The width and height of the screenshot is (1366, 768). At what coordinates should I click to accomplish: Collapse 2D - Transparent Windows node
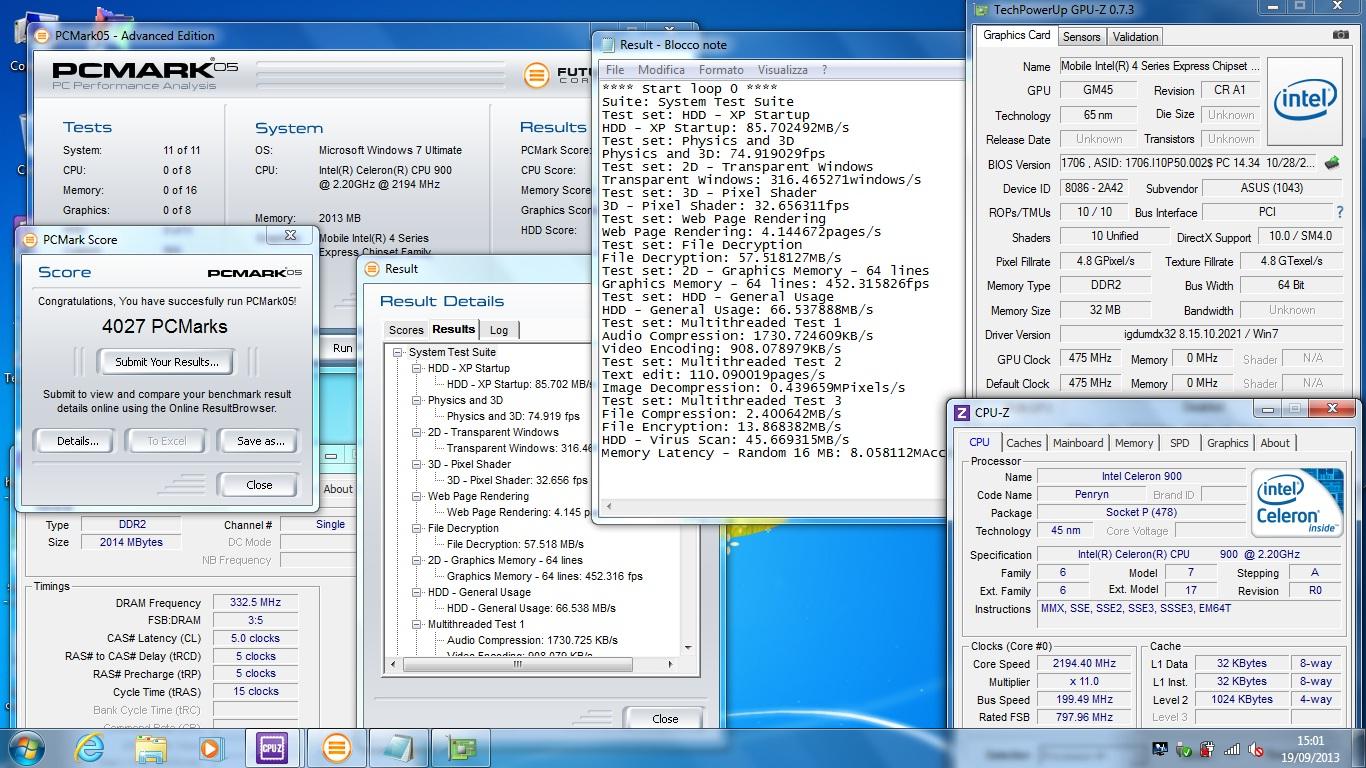(417, 432)
